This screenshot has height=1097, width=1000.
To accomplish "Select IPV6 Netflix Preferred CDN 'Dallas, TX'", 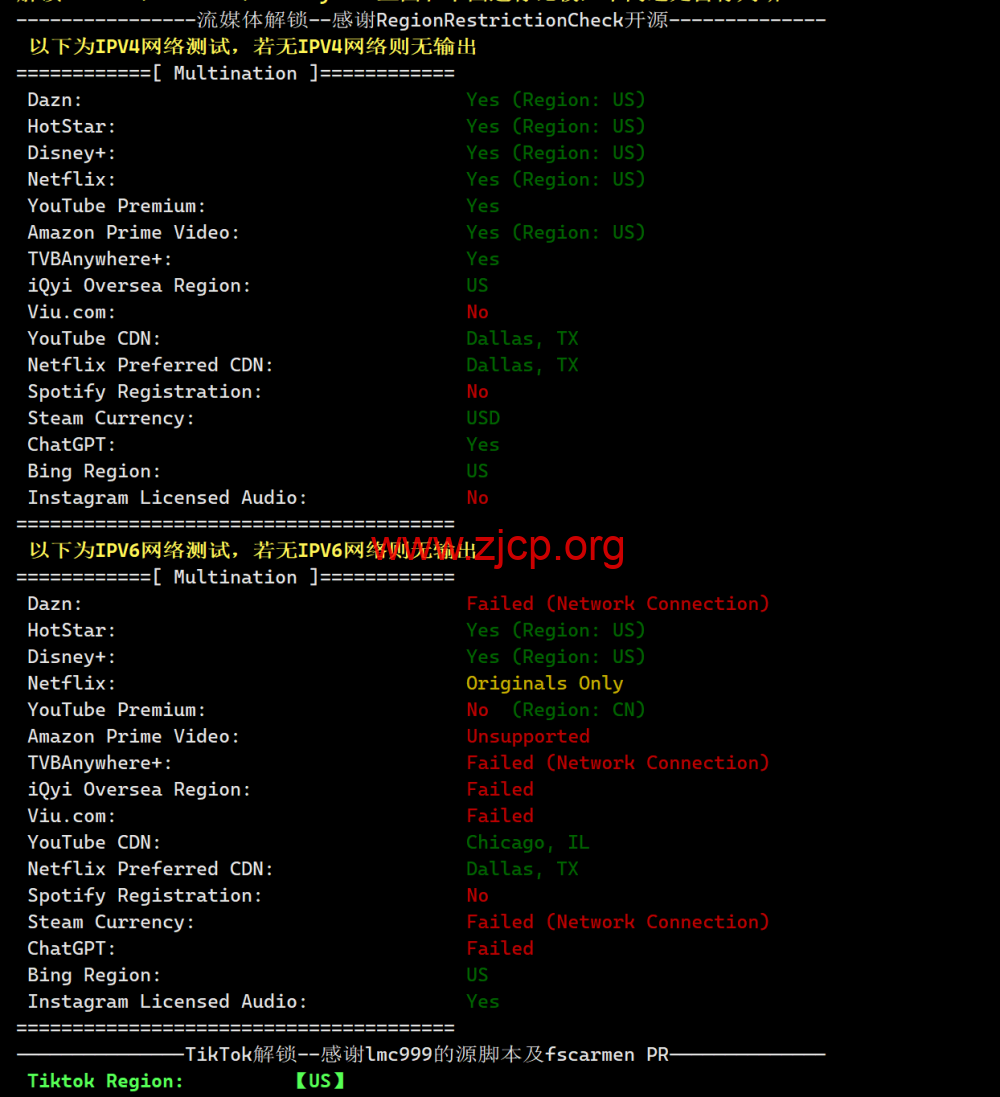I will click(x=522, y=869).
